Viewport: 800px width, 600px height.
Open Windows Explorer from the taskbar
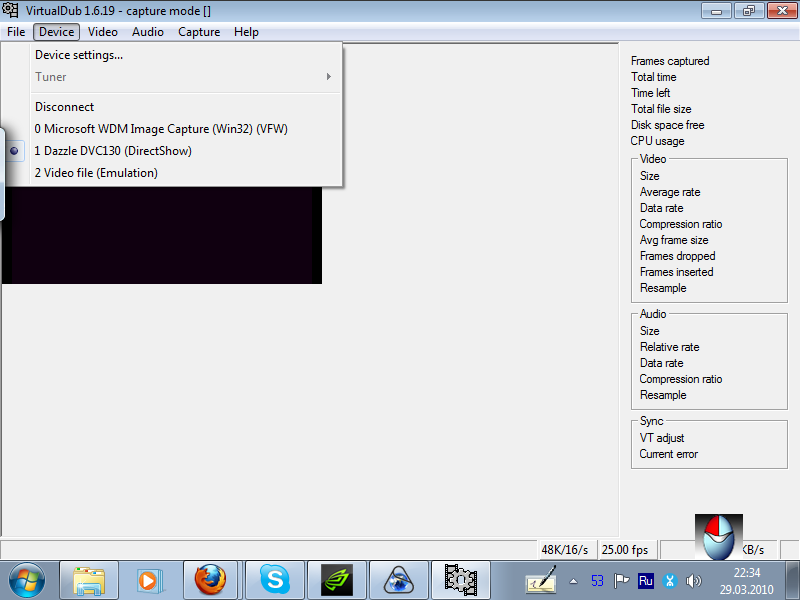pos(89,579)
